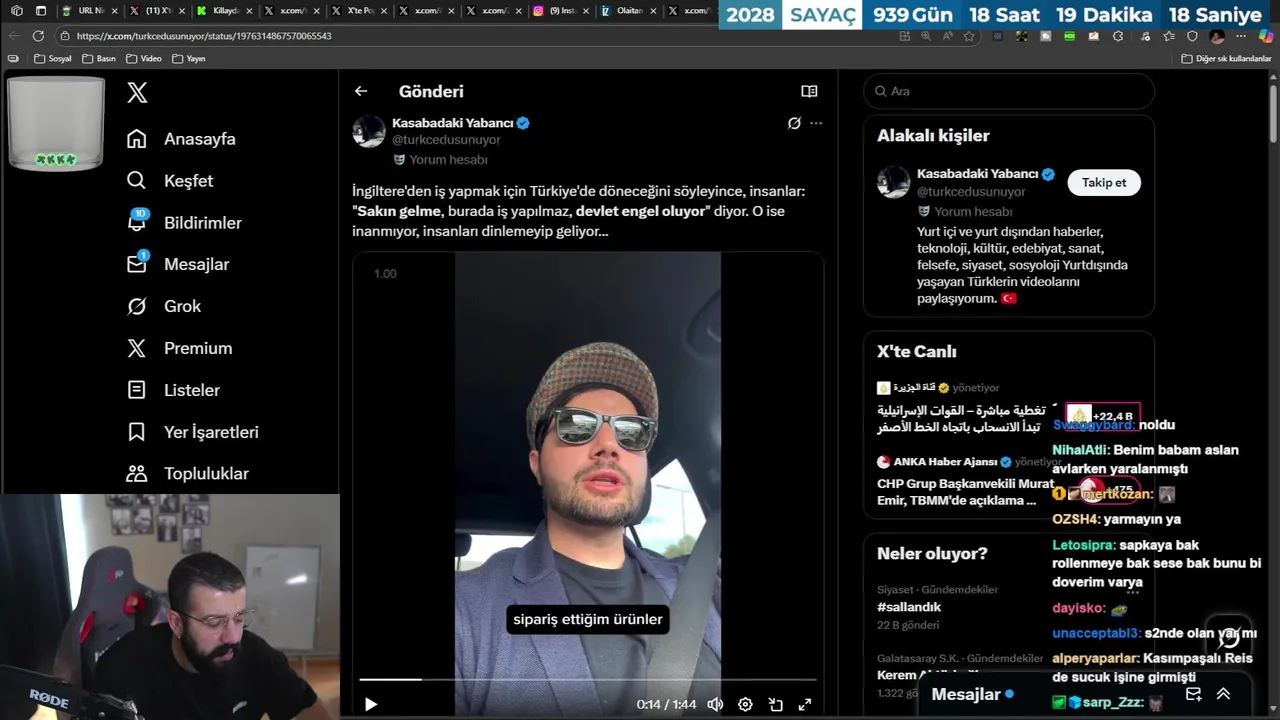Open Diğer sık kullanılanlar folder
Image resolution: width=1280 pixels, height=720 pixels.
pyautogui.click(x=1226, y=58)
